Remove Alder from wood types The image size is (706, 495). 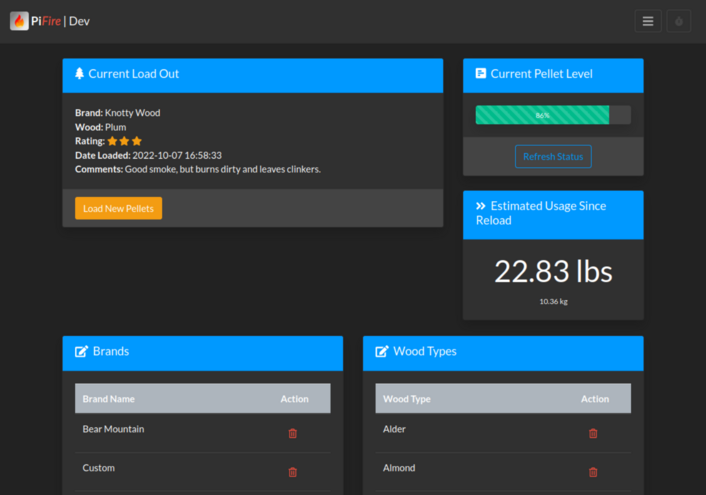[593, 433]
